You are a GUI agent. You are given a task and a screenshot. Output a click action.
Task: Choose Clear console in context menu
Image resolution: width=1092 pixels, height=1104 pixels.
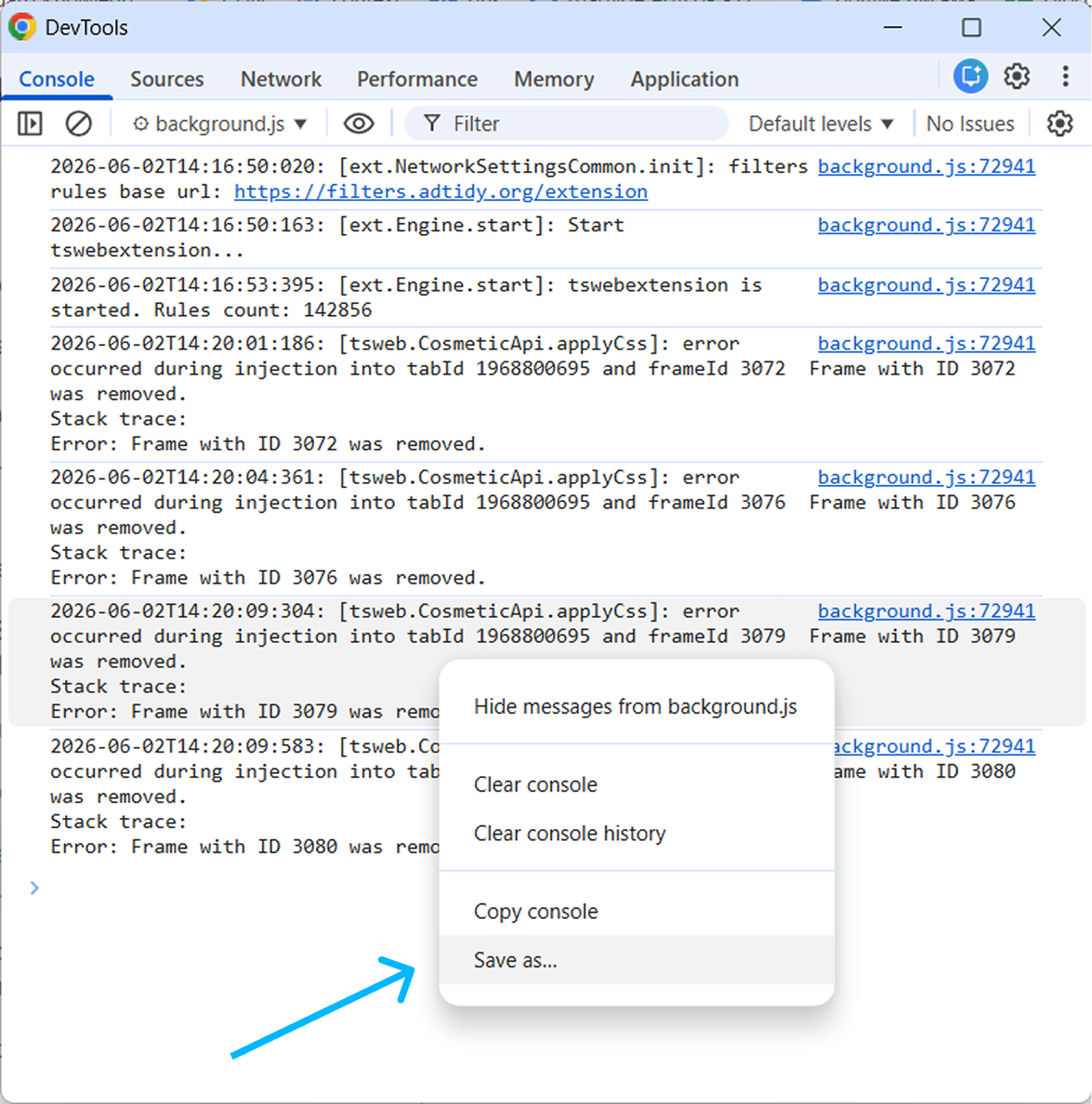[637, 784]
